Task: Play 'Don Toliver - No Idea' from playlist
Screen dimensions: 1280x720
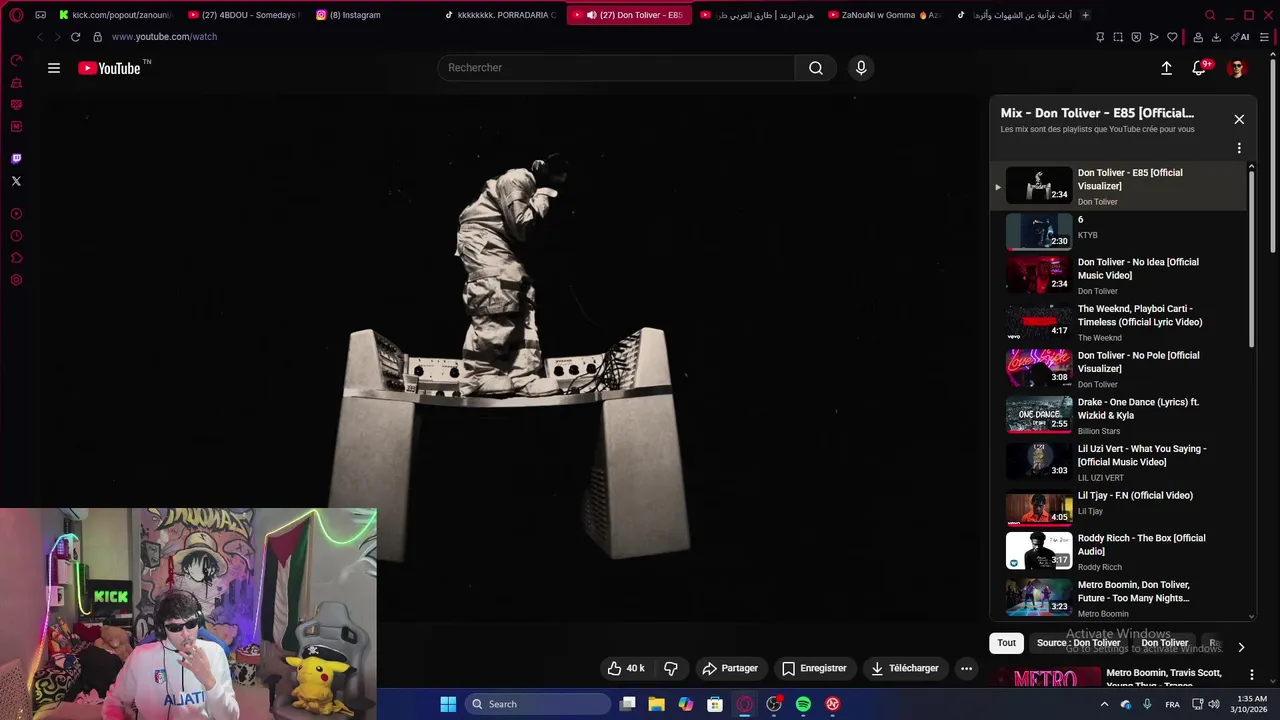Action: point(1118,274)
